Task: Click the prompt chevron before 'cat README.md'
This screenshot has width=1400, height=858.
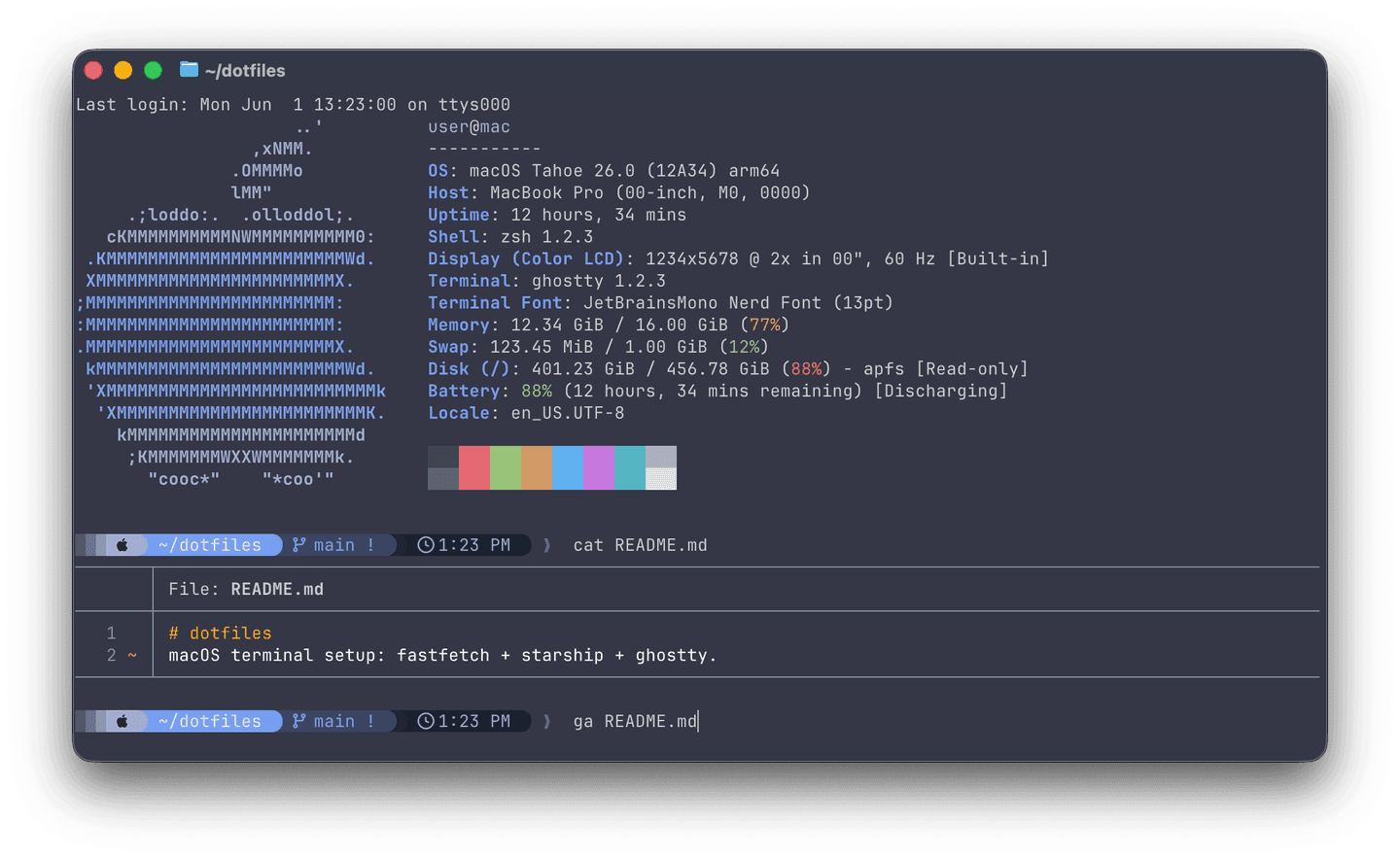Action: pyautogui.click(x=547, y=545)
